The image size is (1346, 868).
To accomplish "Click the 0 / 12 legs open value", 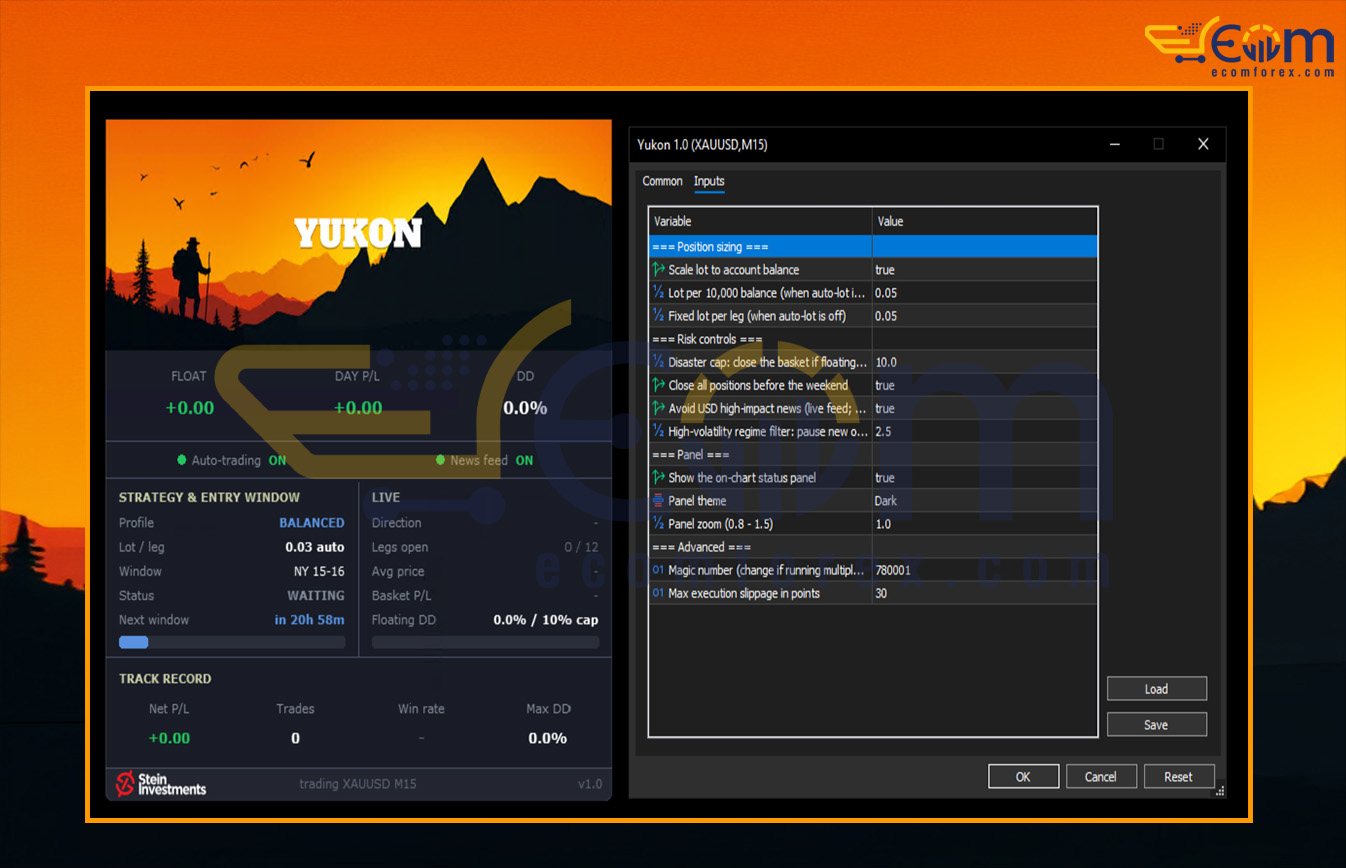I will coord(581,547).
